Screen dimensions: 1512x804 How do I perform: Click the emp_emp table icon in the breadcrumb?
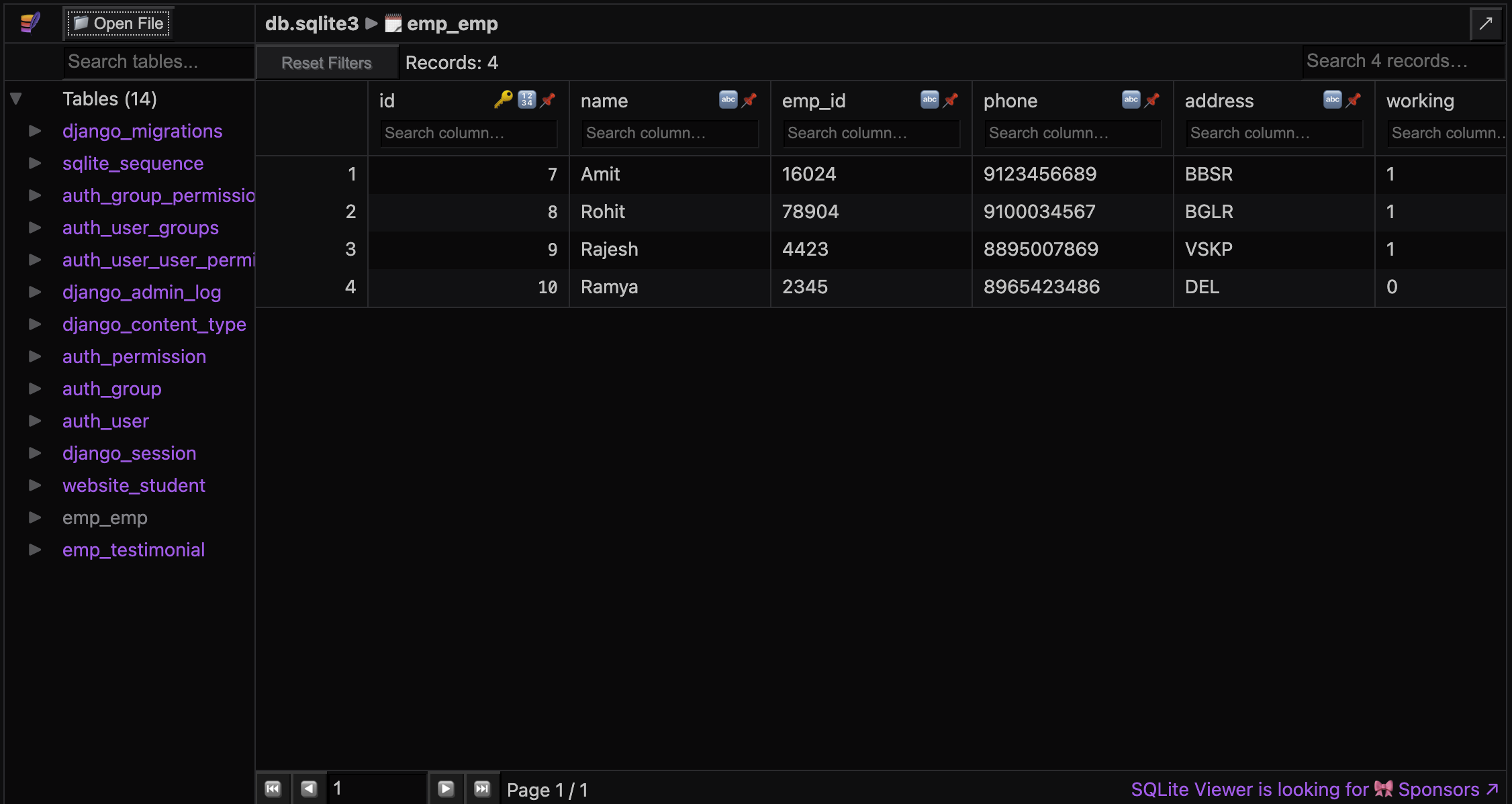(x=393, y=23)
